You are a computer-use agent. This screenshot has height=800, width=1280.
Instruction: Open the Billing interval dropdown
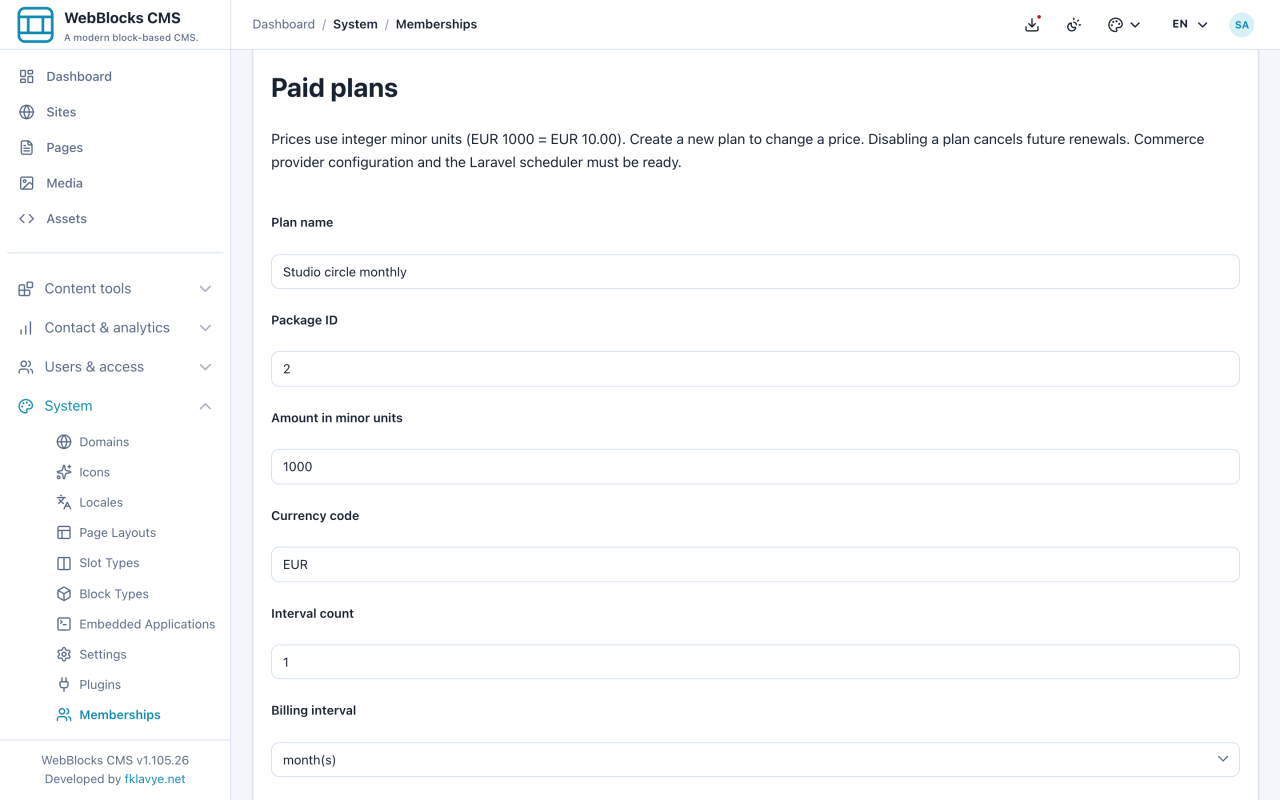coord(755,759)
